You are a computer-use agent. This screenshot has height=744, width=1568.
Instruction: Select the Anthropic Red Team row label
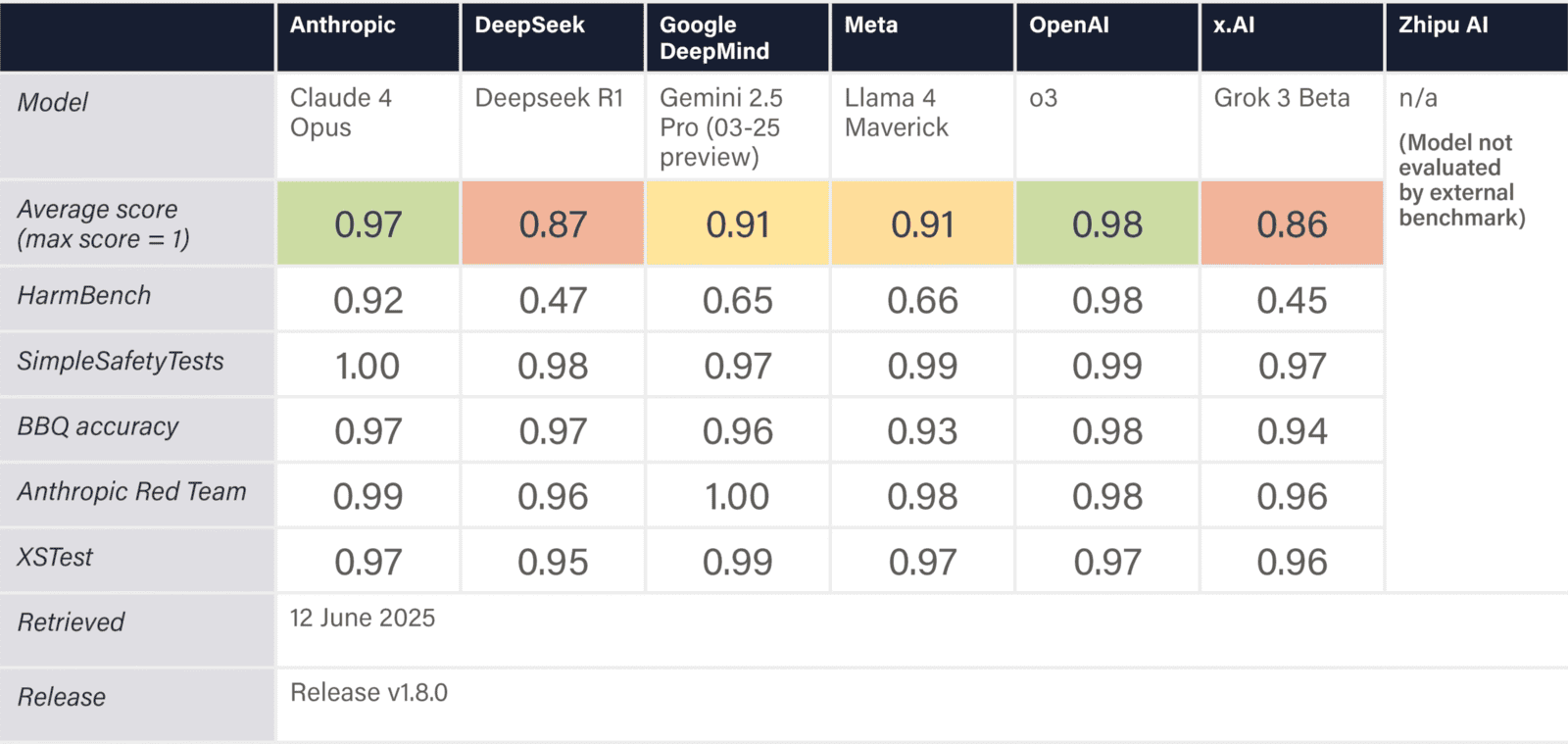coord(131,492)
